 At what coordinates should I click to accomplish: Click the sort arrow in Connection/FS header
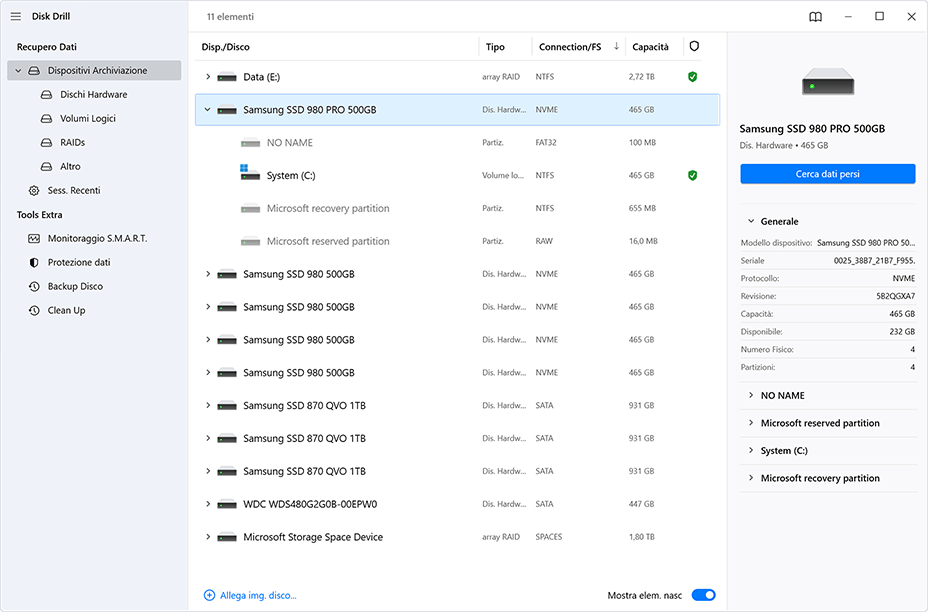pyautogui.click(x=616, y=46)
